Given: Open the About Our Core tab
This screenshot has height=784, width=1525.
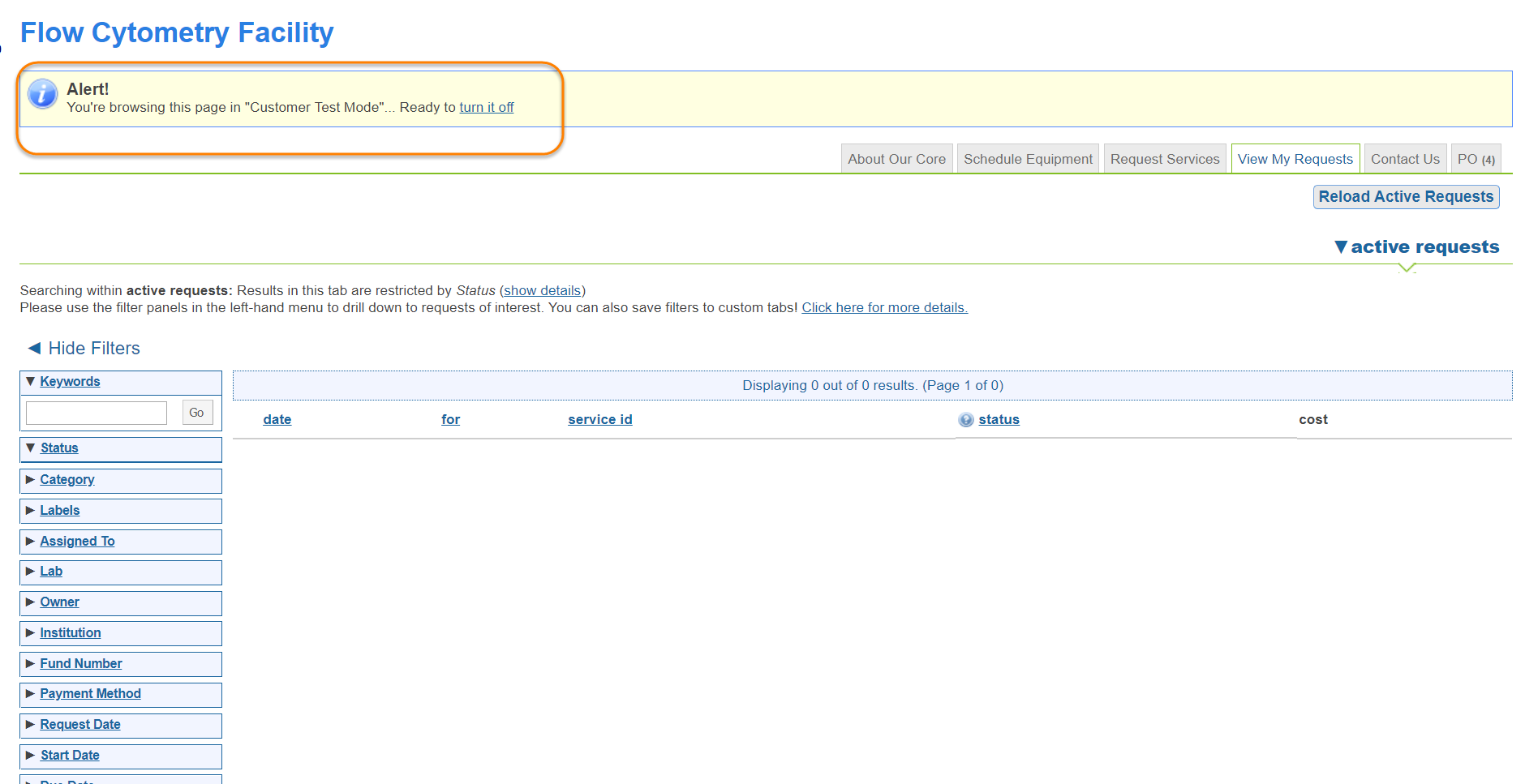Looking at the screenshot, I should (896, 159).
